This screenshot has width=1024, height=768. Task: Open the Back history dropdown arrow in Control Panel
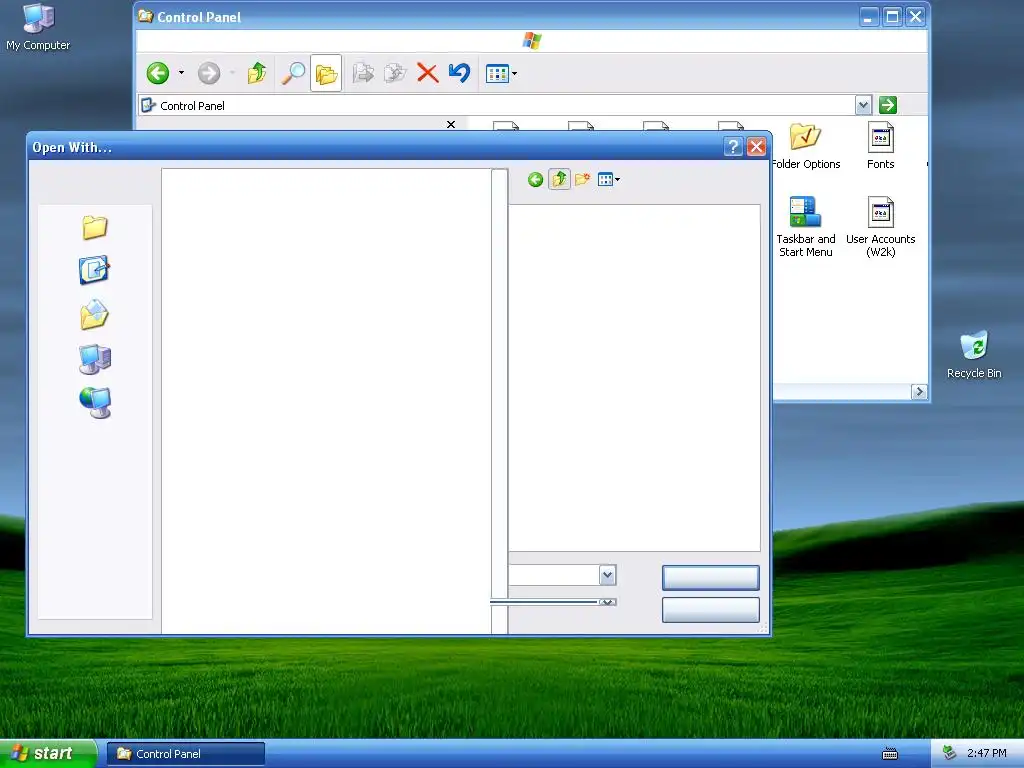coord(182,73)
